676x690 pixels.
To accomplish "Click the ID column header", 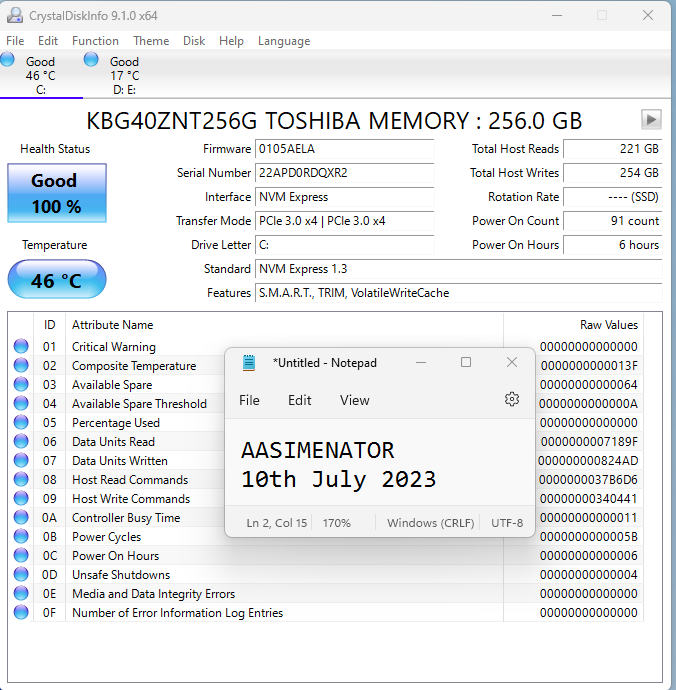I will coord(49,325).
